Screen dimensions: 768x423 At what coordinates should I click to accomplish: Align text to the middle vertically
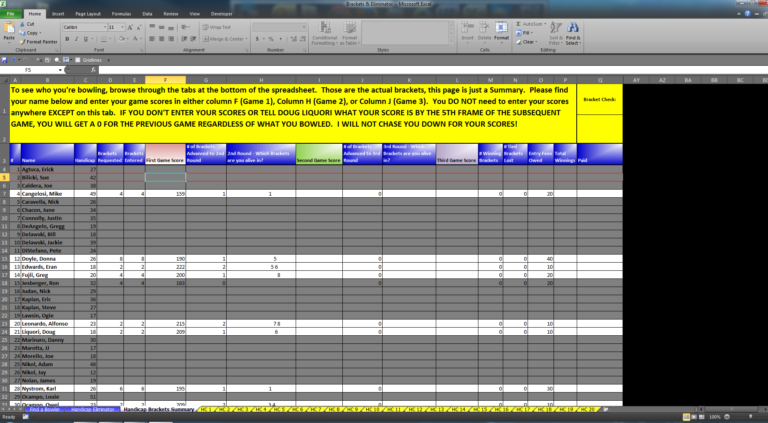tap(161, 27)
